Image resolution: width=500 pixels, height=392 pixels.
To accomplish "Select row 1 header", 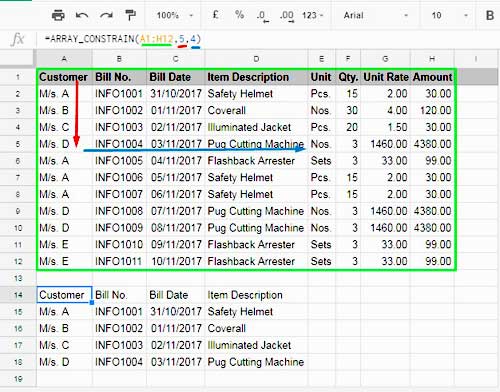I will 18,77.
